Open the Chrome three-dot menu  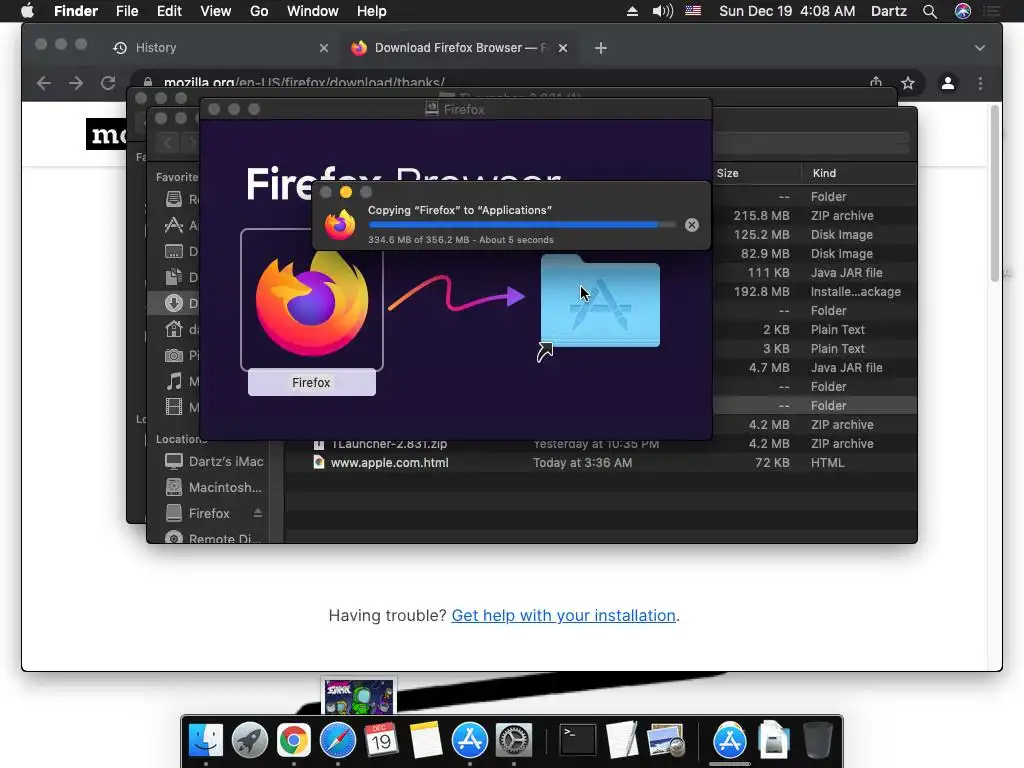point(980,83)
